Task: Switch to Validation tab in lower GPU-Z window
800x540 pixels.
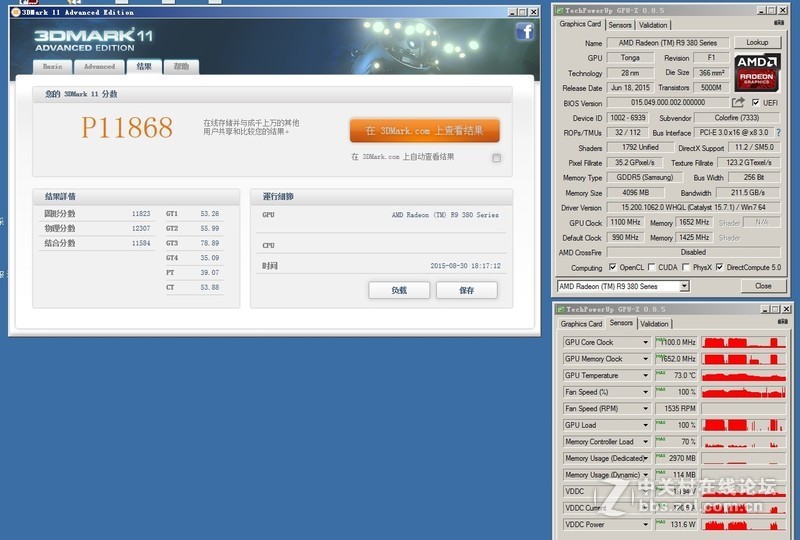Action: tap(654, 324)
